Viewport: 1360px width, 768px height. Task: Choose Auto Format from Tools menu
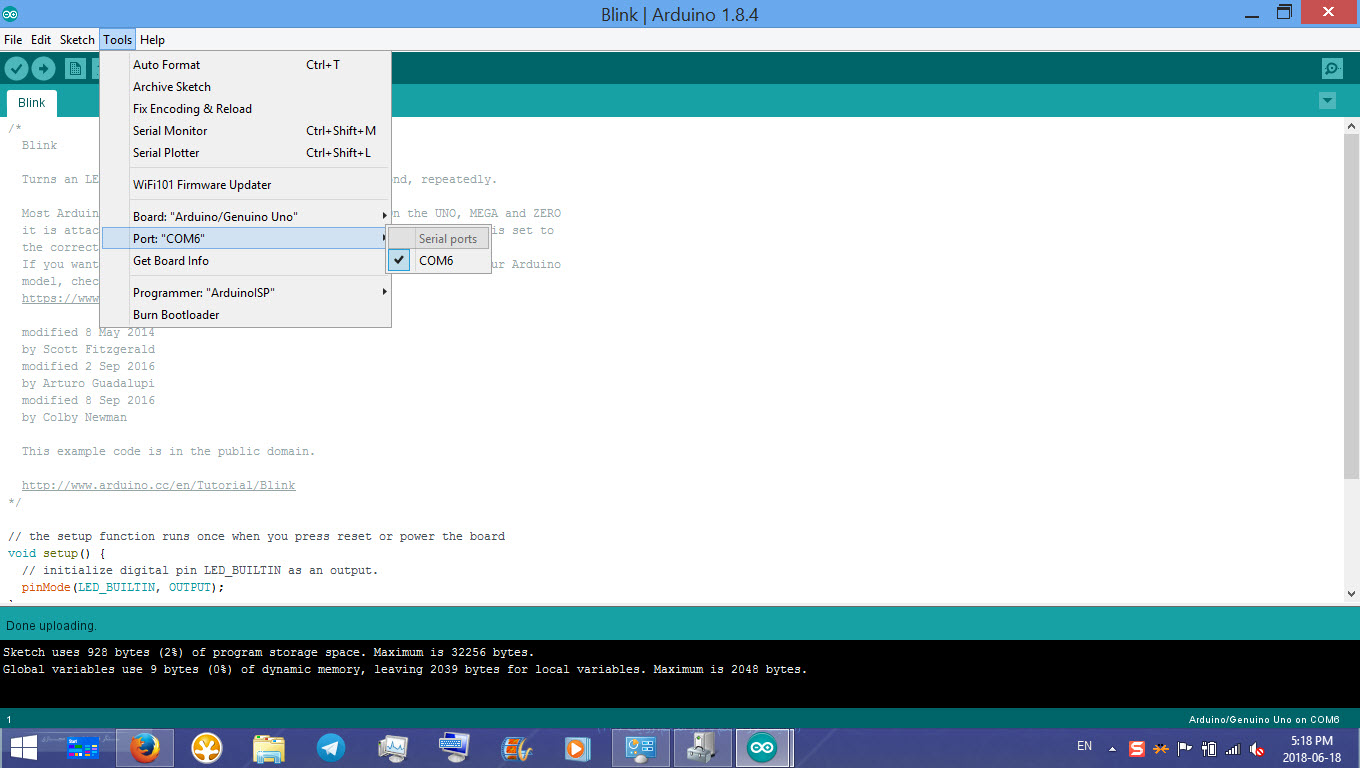click(x=245, y=65)
